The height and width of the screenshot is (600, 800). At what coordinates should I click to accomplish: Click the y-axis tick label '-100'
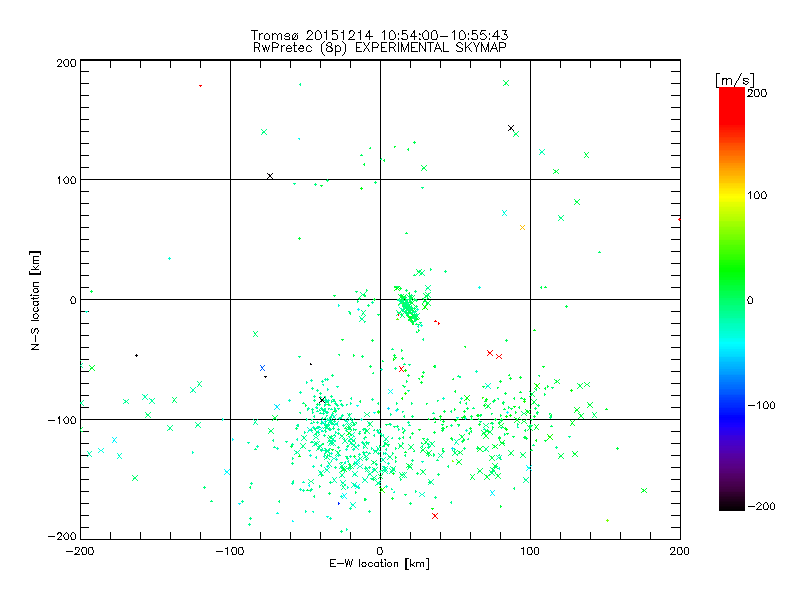click(x=62, y=420)
